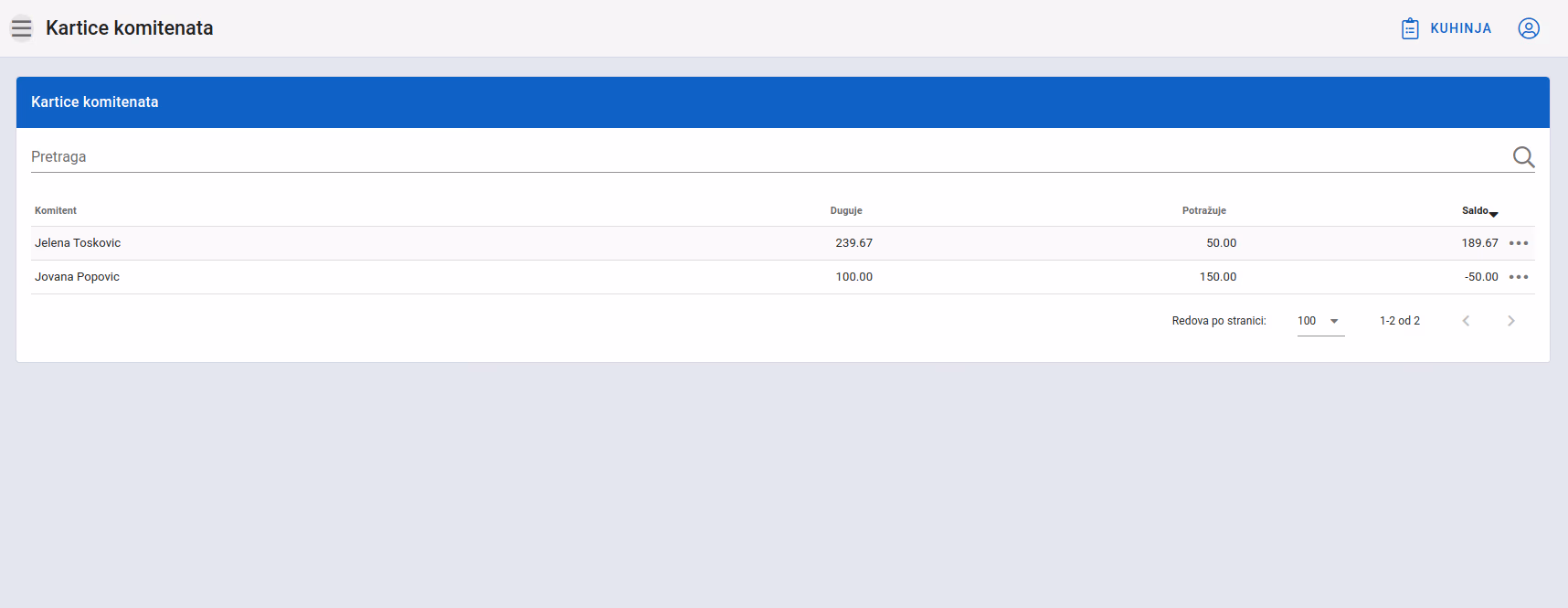Go to the next page arrow
This screenshot has width=1568, height=608.
[x=1511, y=321]
